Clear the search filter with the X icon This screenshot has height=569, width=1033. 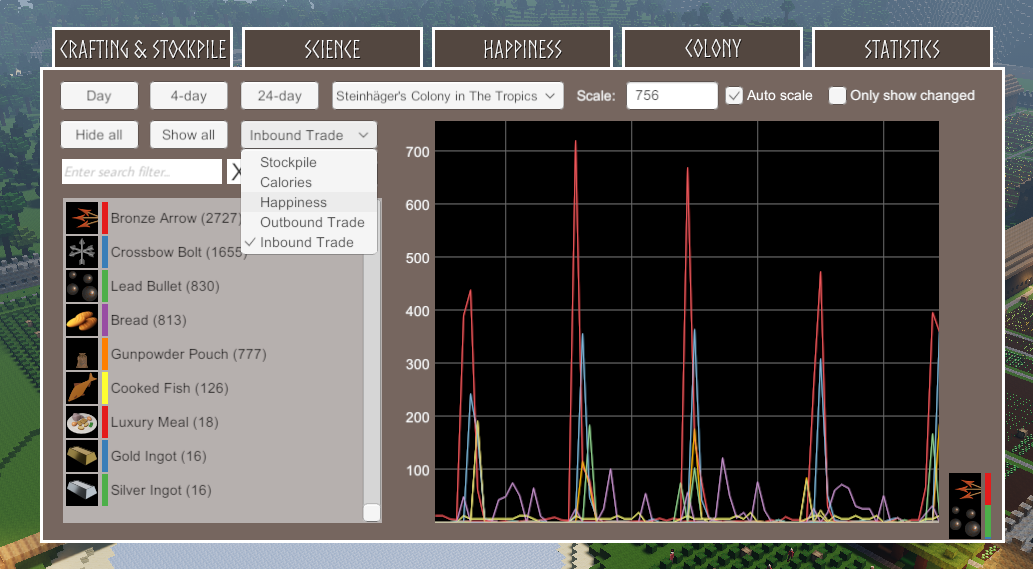click(235, 172)
